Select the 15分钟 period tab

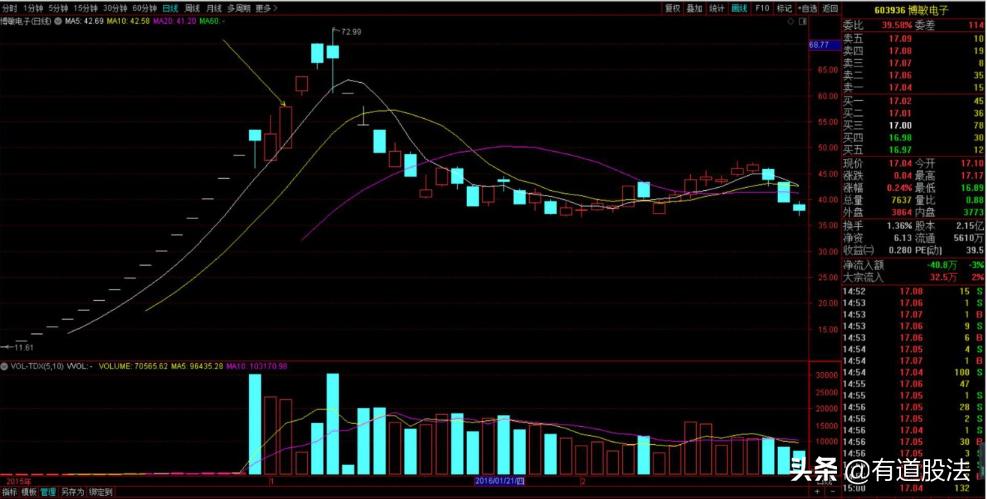tap(85, 8)
